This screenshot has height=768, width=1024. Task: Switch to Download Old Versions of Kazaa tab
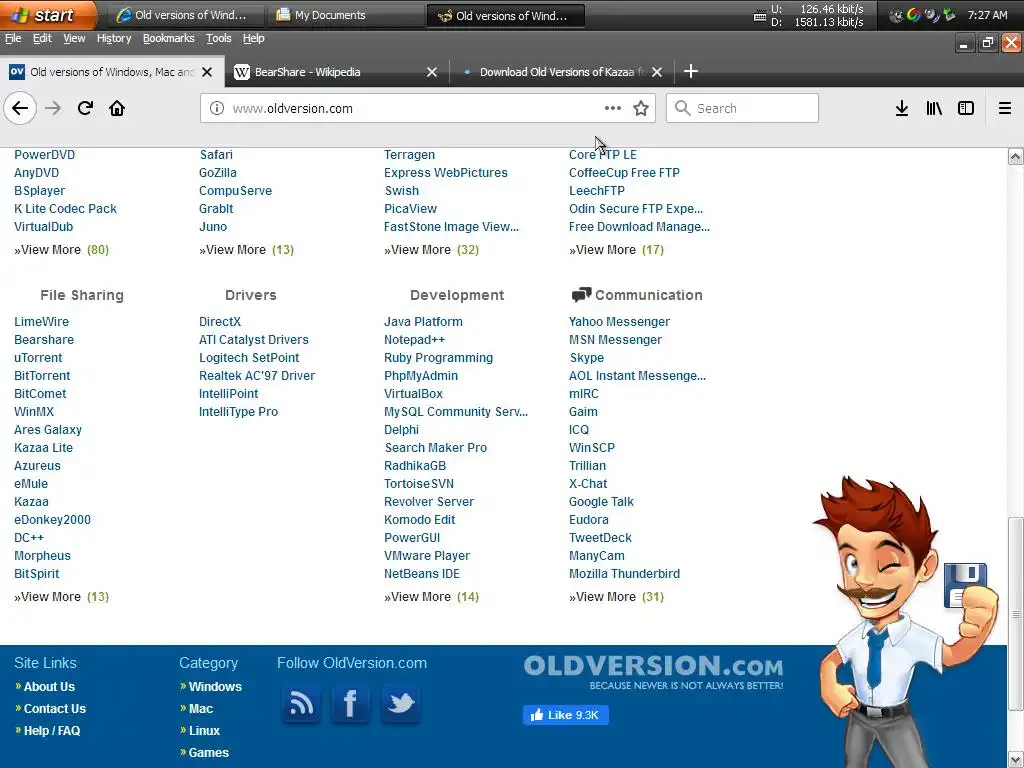[x=562, y=72]
